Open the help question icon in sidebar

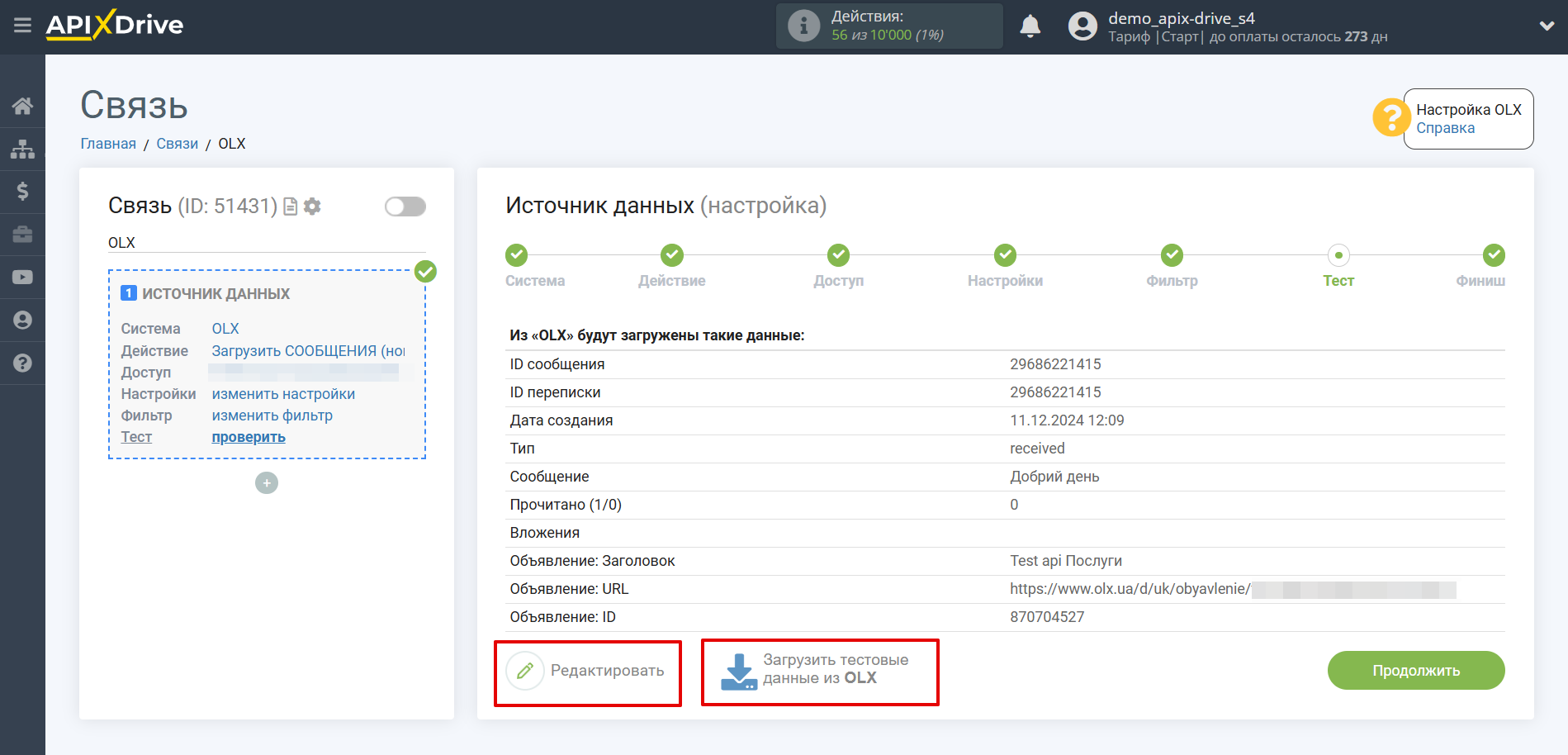[22, 363]
